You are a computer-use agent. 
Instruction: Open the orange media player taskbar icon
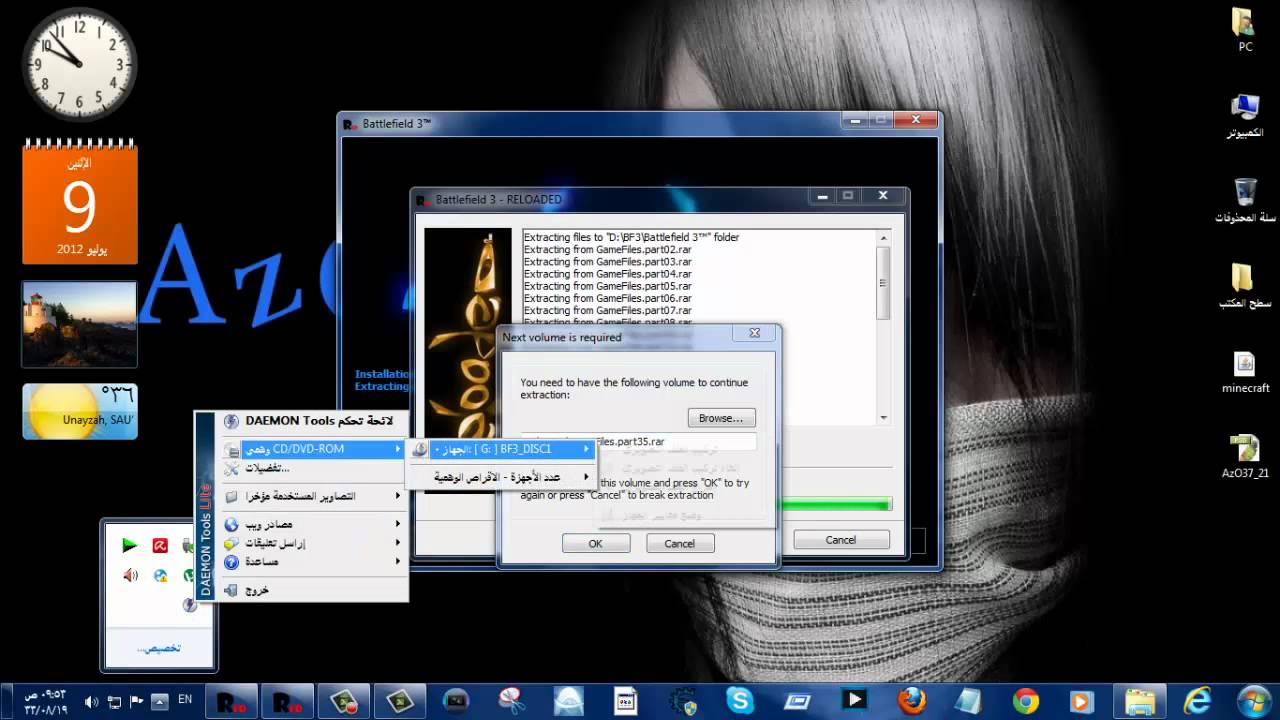(1082, 700)
